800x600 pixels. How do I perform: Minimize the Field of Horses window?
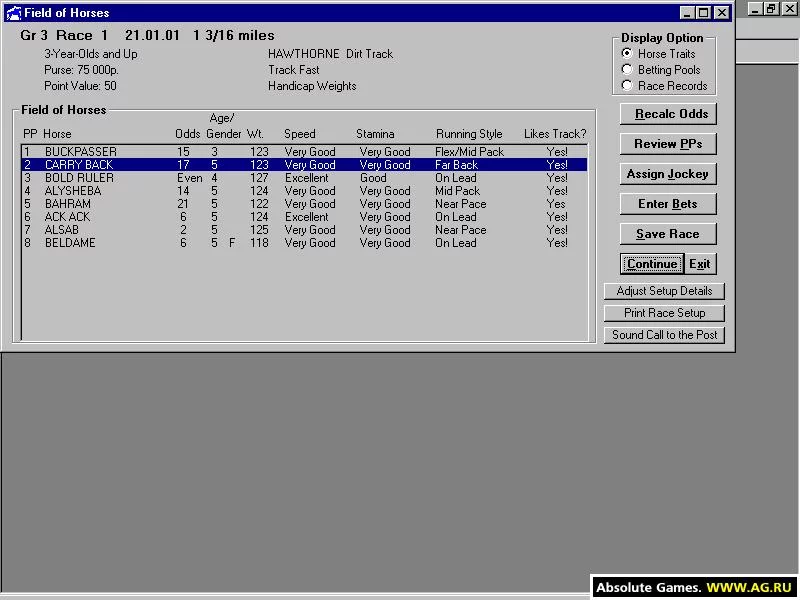687,13
